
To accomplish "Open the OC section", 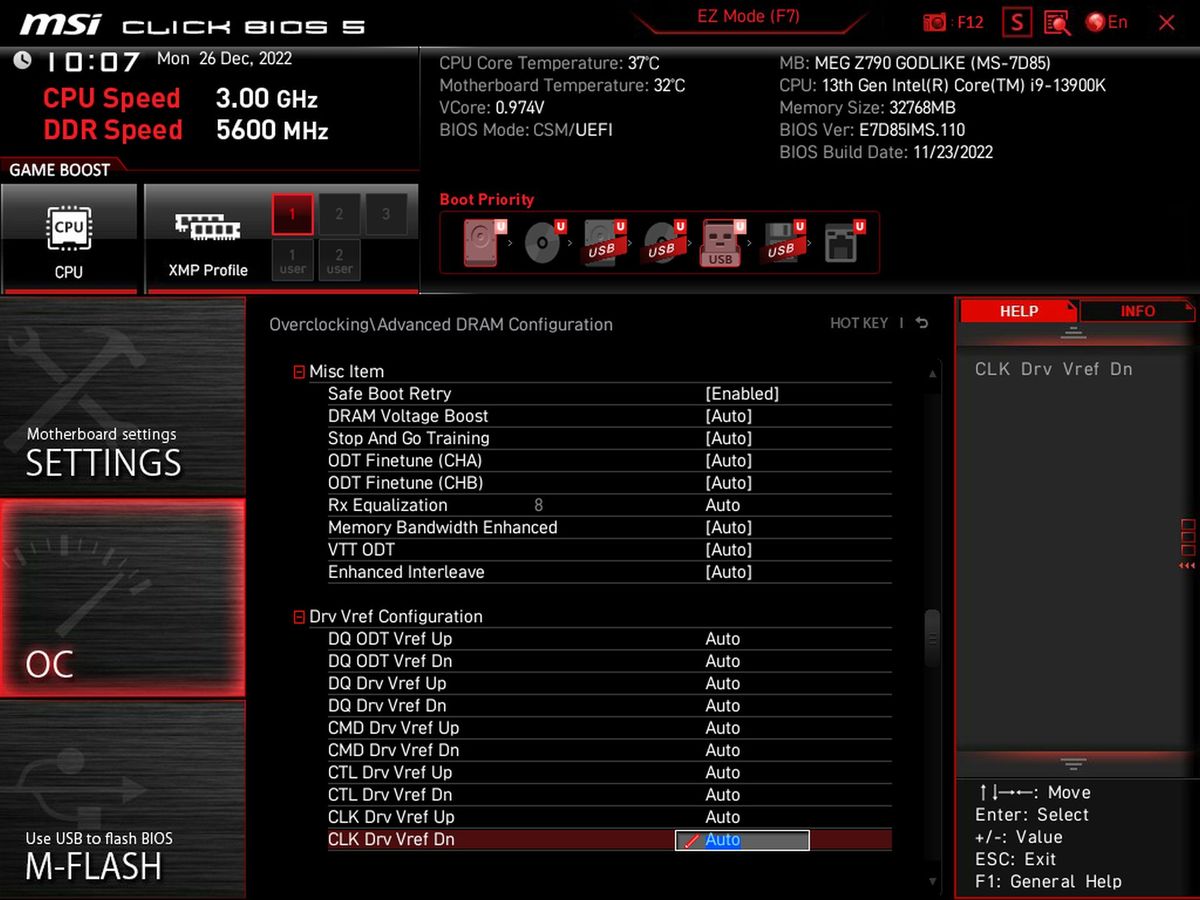I will tap(123, 597).
